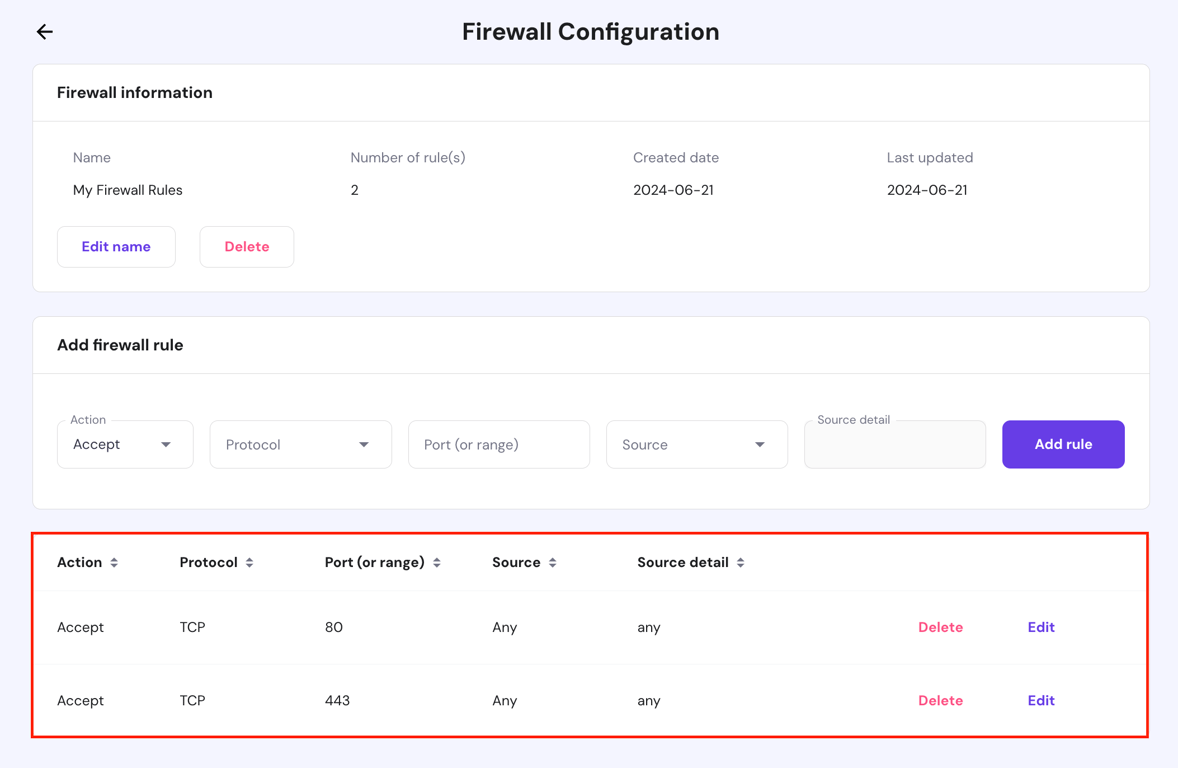Open the Action dropdown showing Accept
This screenshot has height=768, width=1178.
coord(125,444)
